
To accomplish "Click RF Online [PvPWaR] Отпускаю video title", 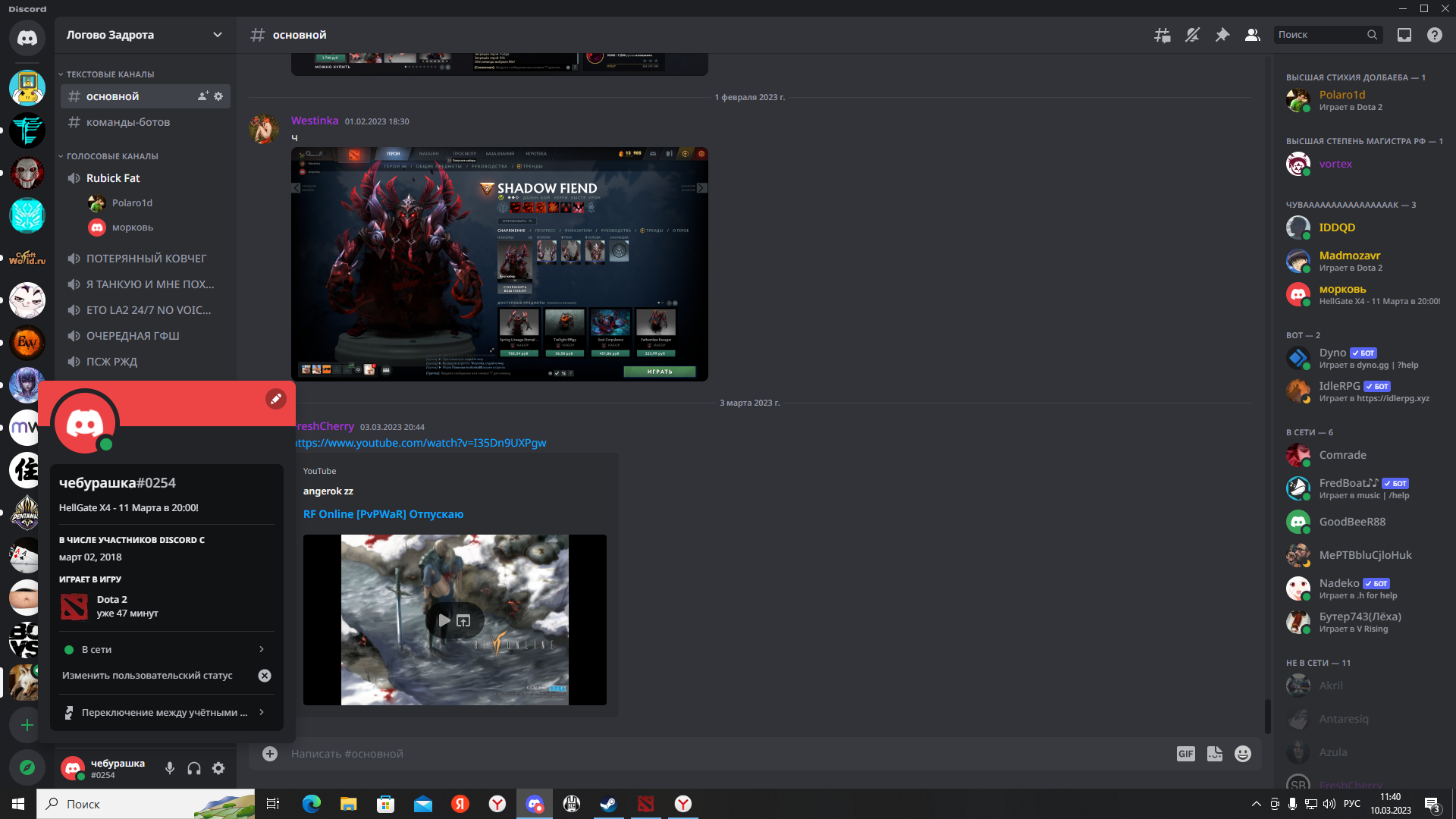I will (x=383, y=514).
